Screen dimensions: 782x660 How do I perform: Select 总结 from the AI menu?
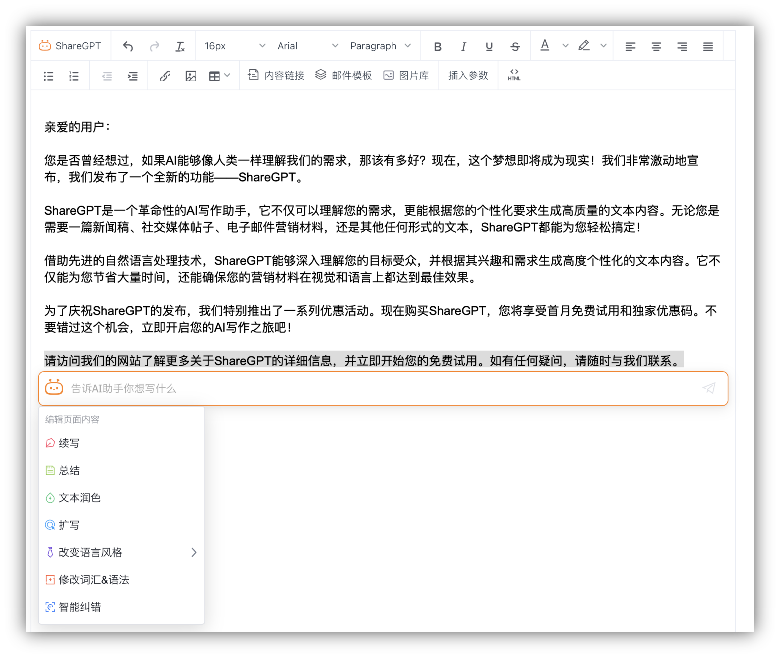(121, 470)
